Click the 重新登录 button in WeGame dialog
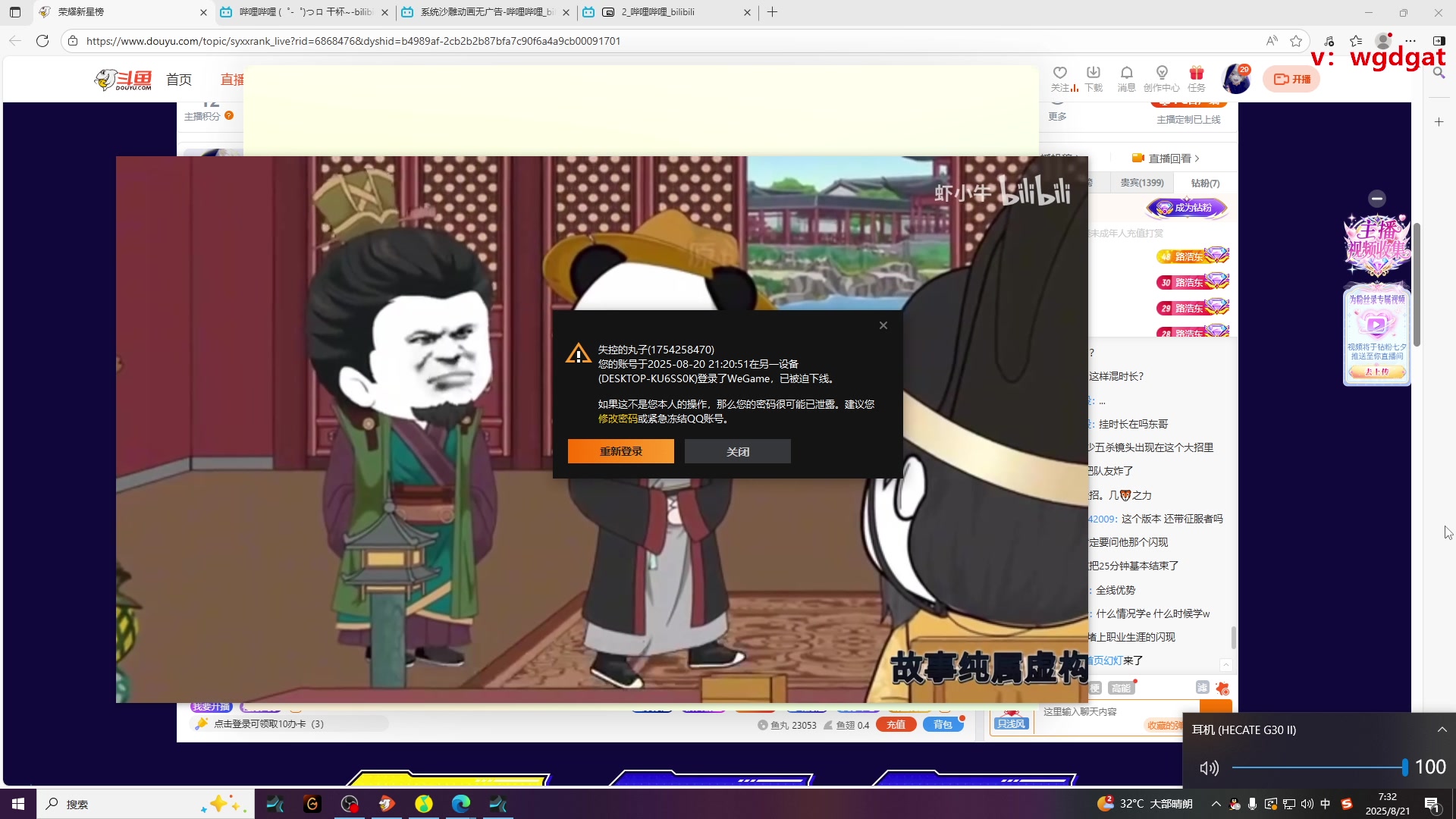Screen dimensions: 1456x819 tap(620, 451)
